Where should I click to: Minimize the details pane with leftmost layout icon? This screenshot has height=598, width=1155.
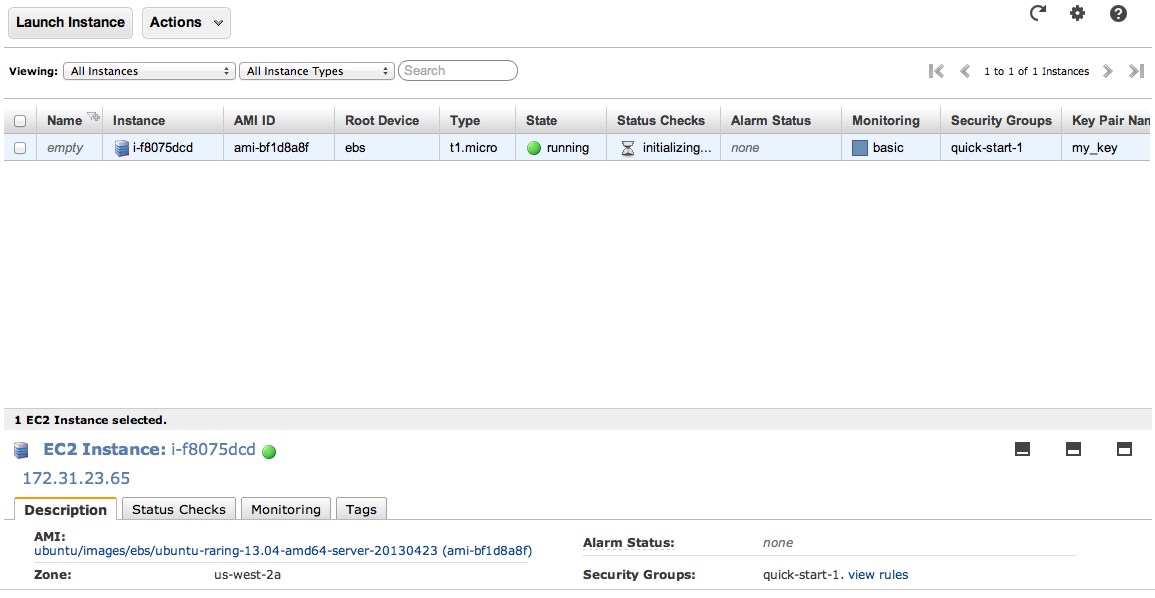click(x=1022, y=449)
